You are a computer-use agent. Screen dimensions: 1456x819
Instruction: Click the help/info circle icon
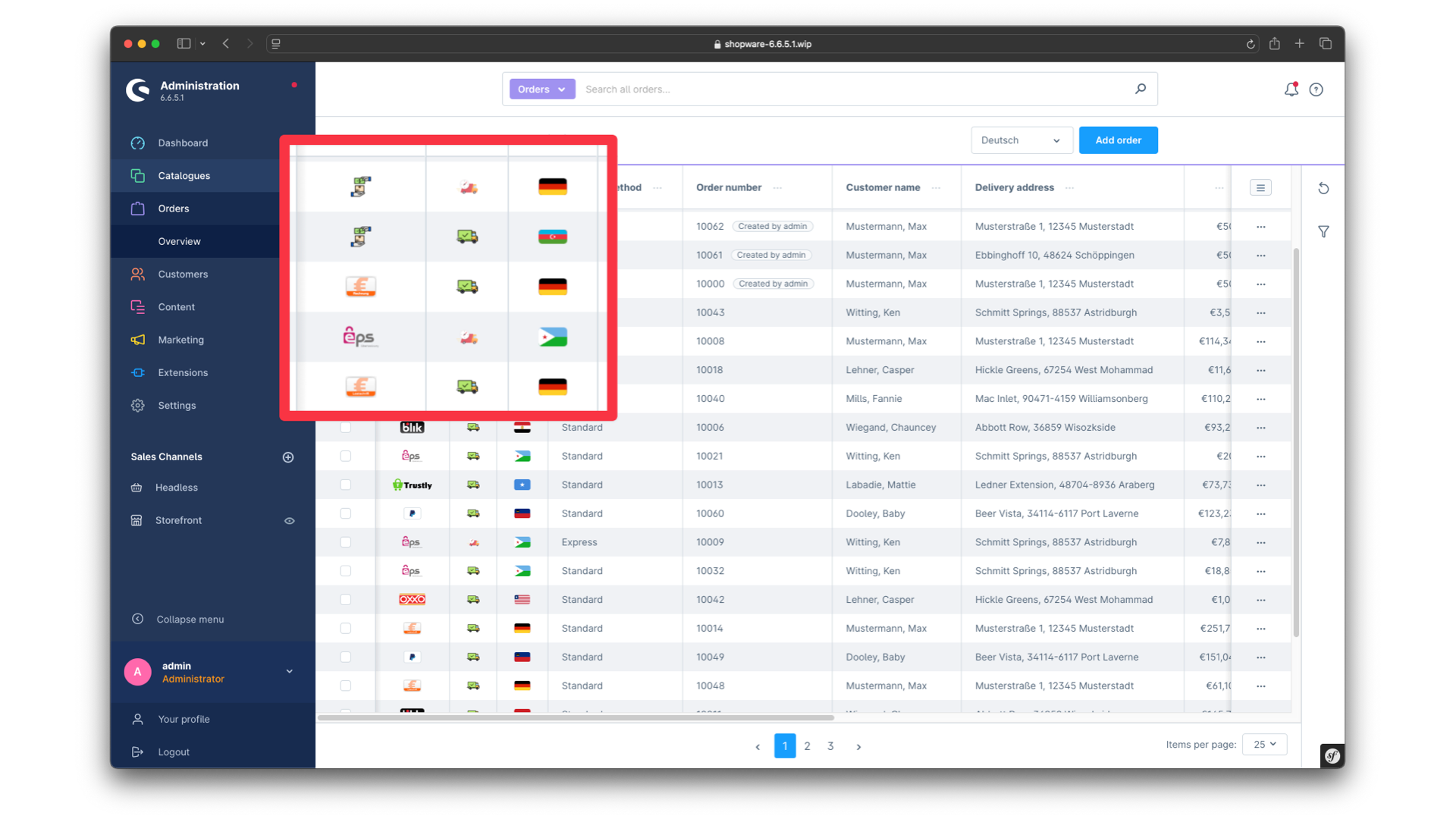(1316, 90)
